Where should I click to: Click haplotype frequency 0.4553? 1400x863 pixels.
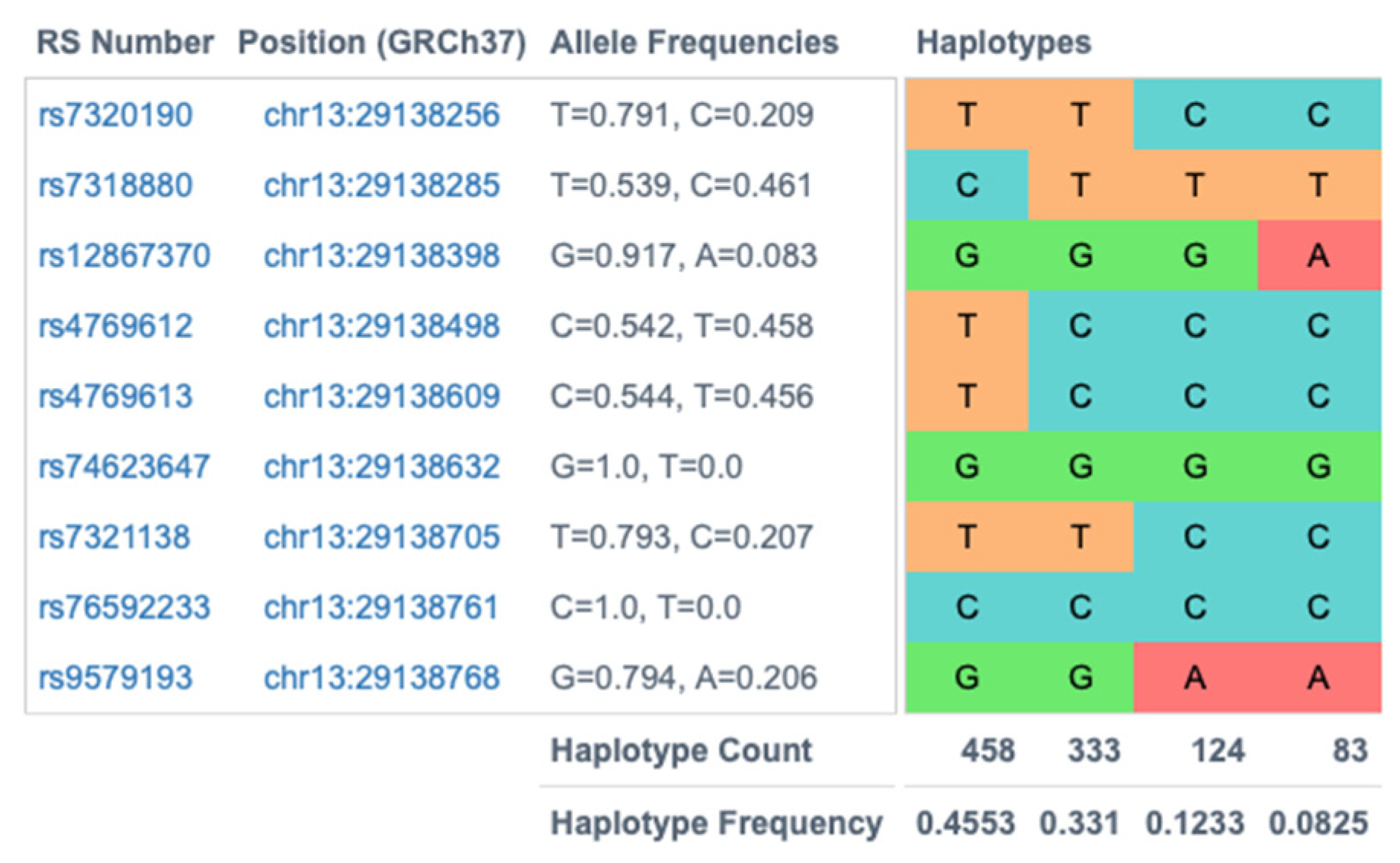click(x=965, y=823)
